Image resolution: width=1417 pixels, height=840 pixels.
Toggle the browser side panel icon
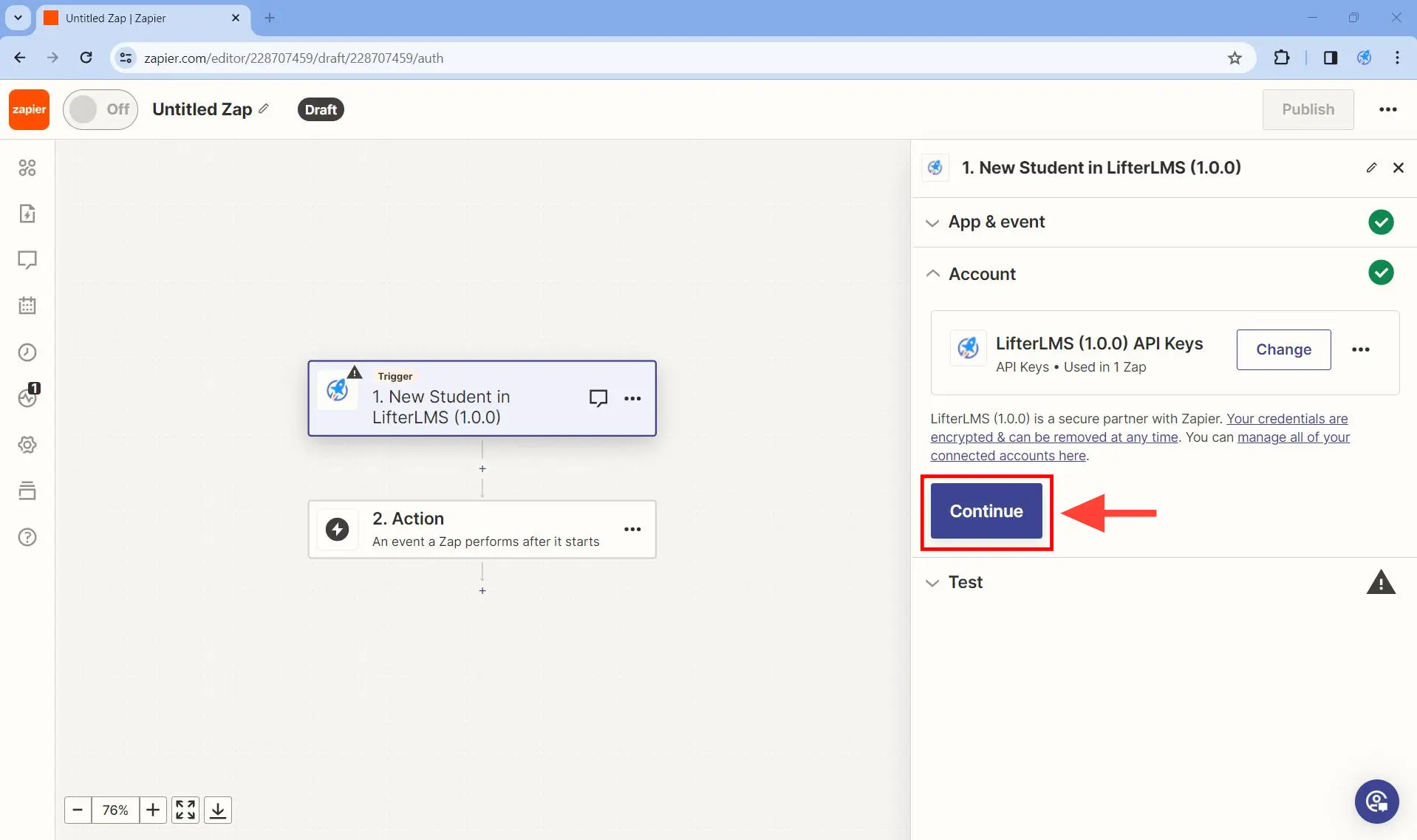[1330, 58]
